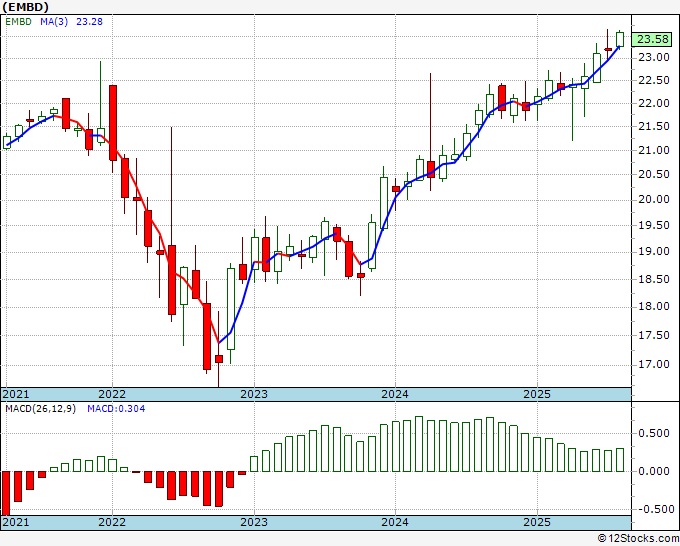Click the MA(3) legend label
Viewport: 680px width, 546px height.
point(54,21)
